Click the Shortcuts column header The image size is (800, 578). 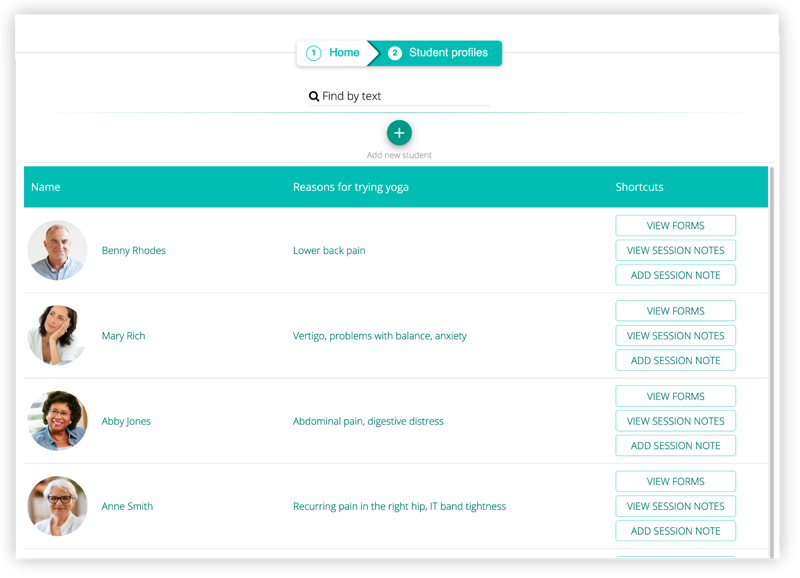point(639,187)
